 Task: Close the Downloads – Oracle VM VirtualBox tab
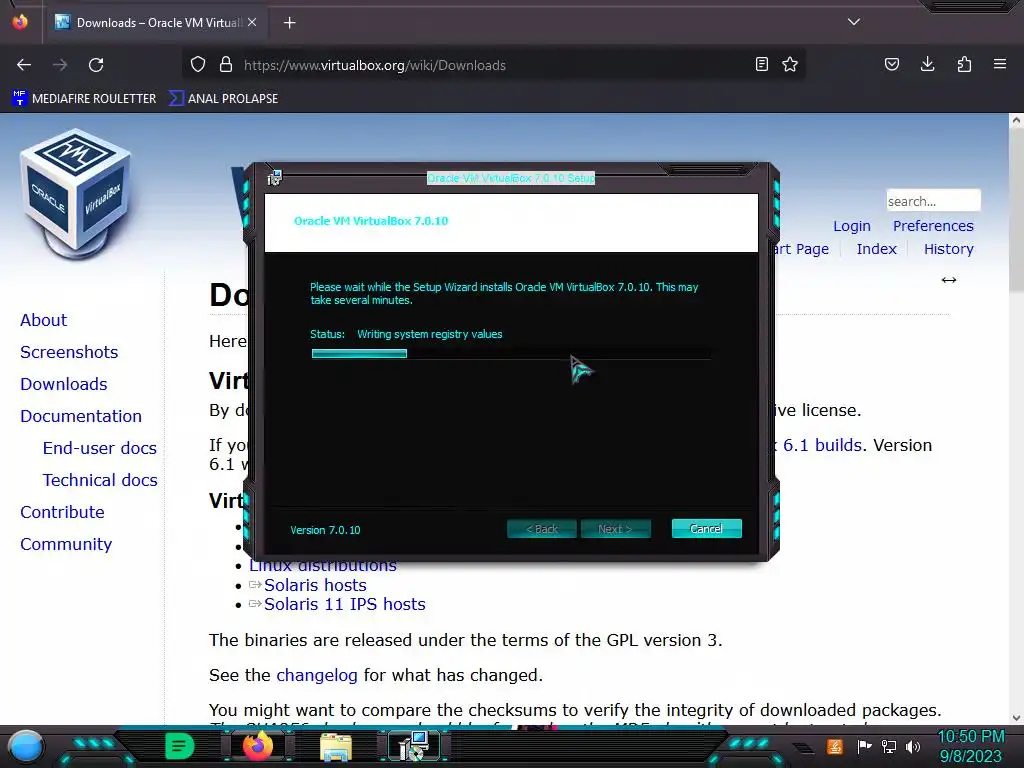(252, 22)
